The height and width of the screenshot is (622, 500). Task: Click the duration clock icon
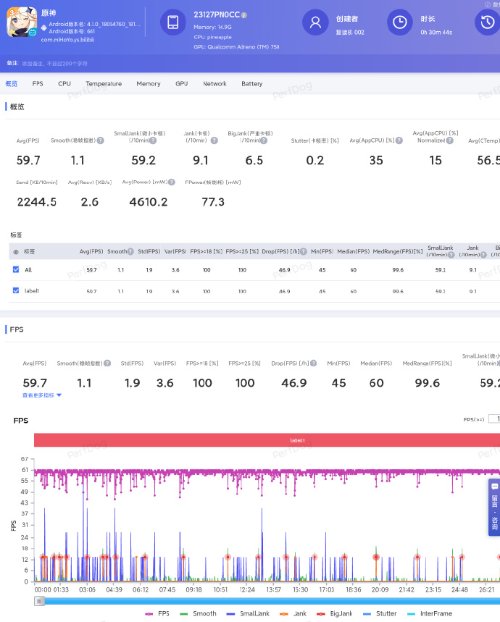pyautogui.click(x=400, y=22)
